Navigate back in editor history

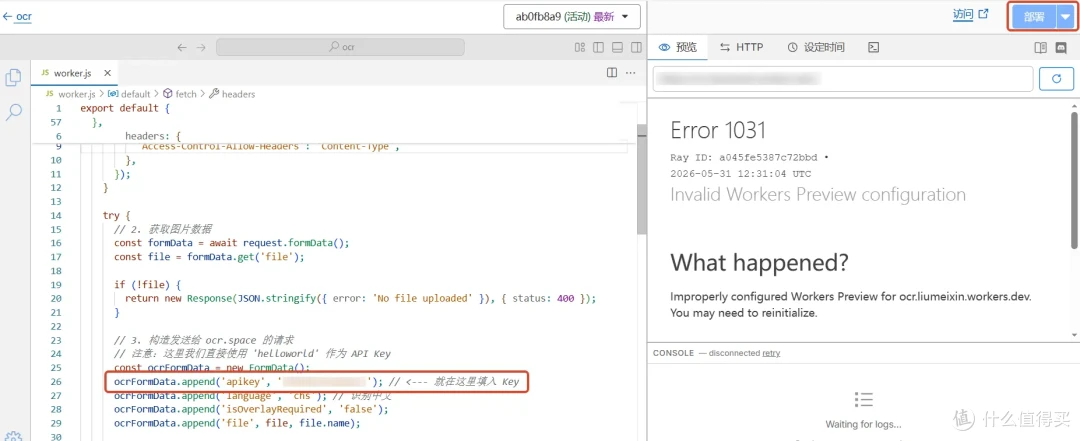(182, 48)
